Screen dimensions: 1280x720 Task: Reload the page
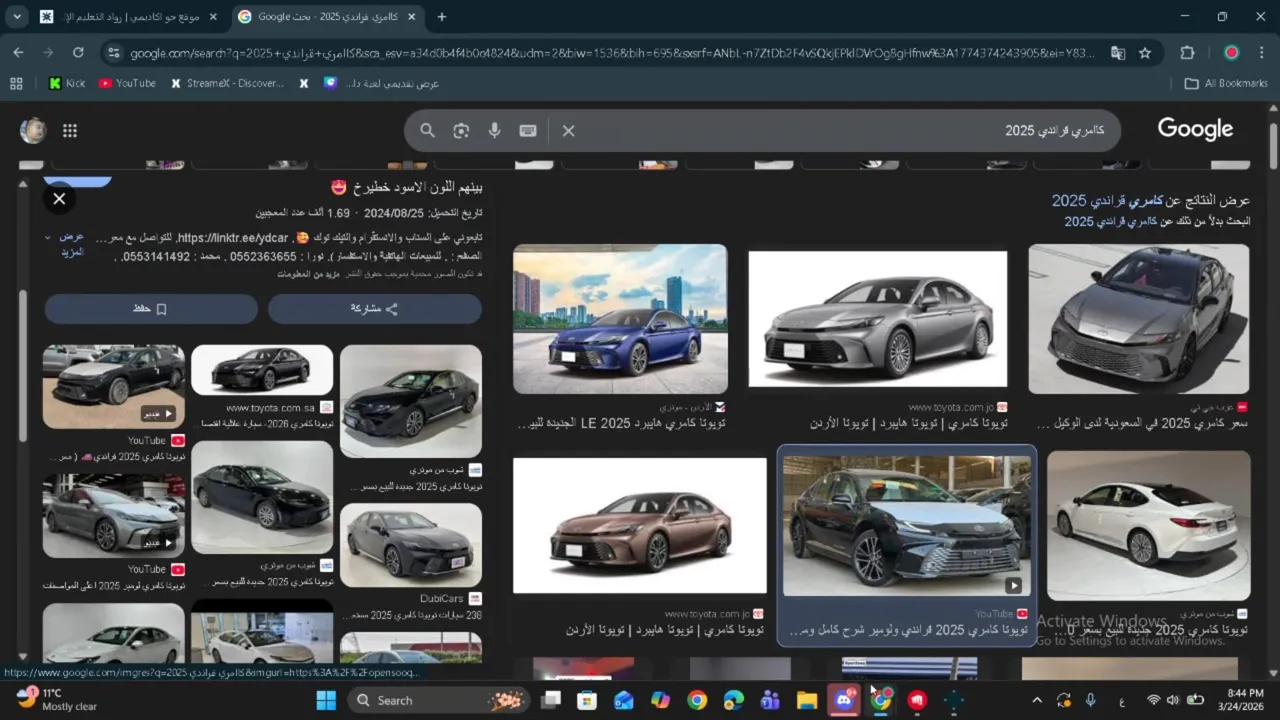point(78,53)
